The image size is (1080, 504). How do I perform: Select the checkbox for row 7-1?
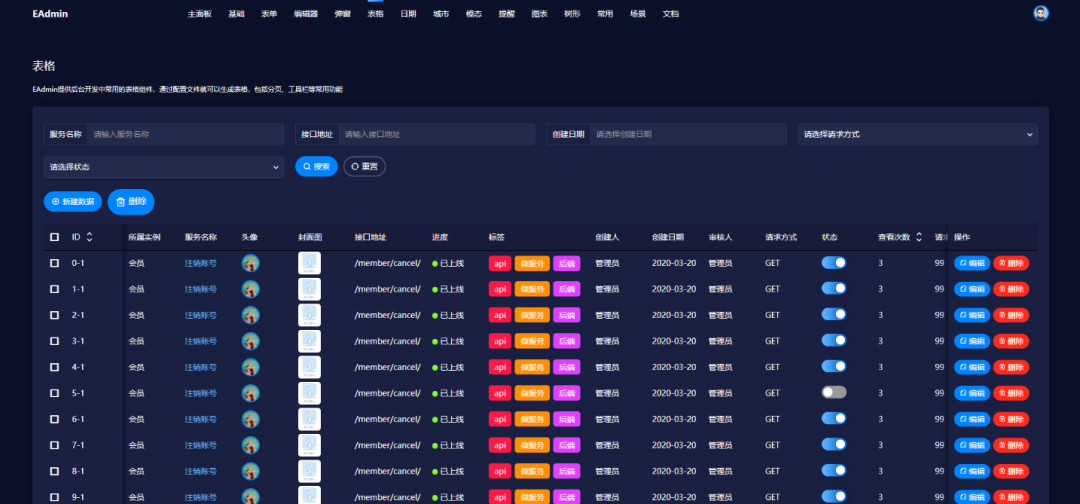coord(54,445)
